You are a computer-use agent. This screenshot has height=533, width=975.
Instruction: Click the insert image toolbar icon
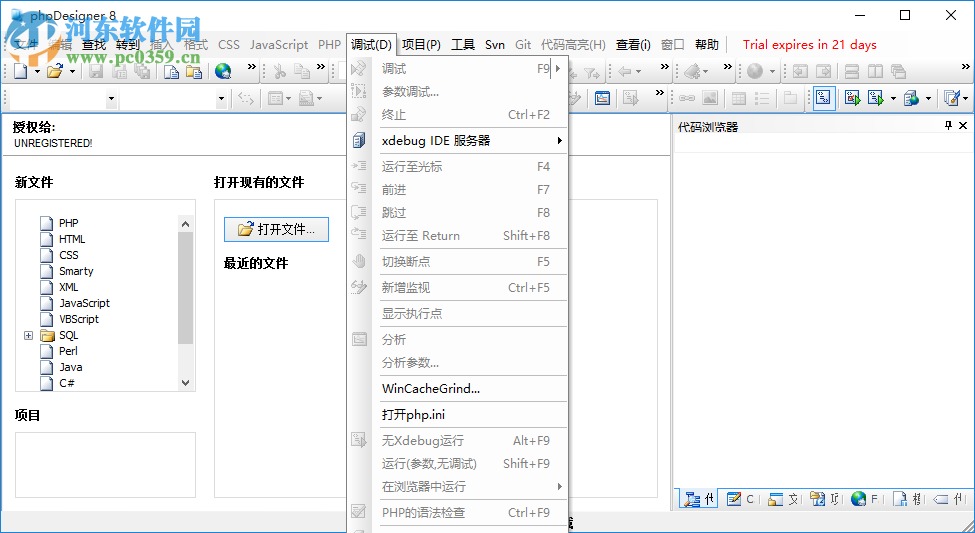click(x=710, y=98)
